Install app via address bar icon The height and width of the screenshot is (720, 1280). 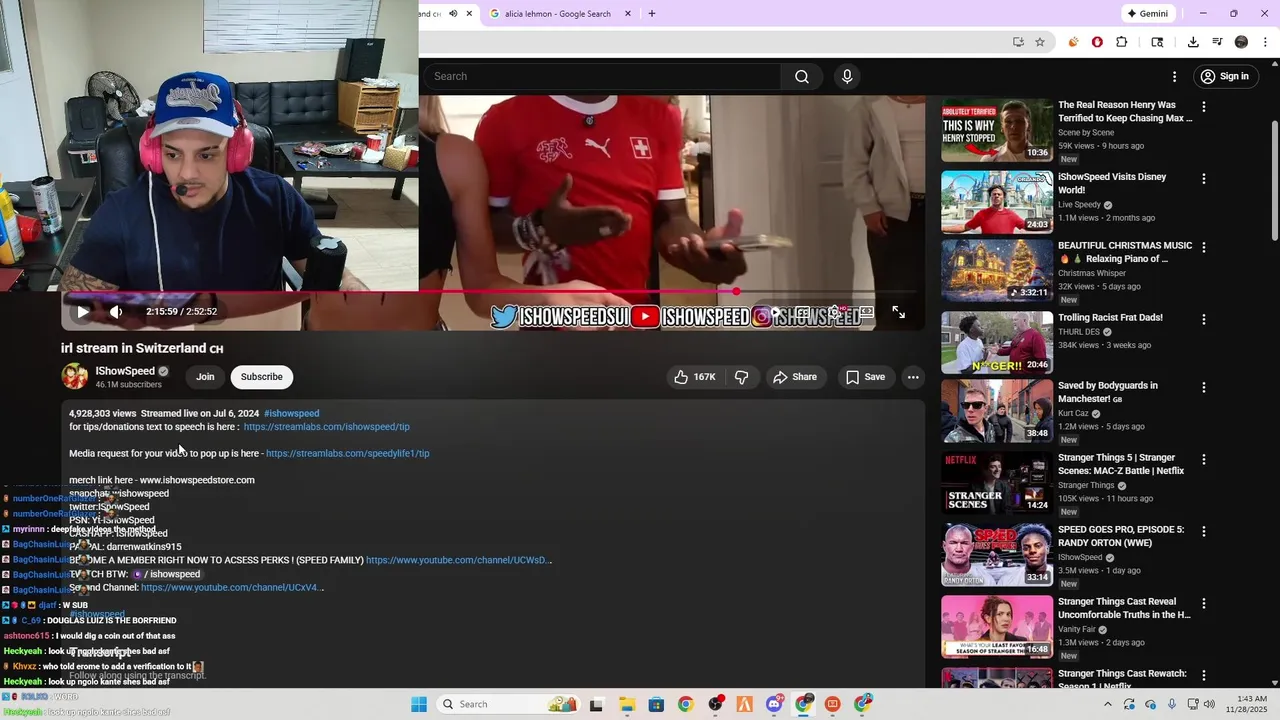click(1018, 42)
